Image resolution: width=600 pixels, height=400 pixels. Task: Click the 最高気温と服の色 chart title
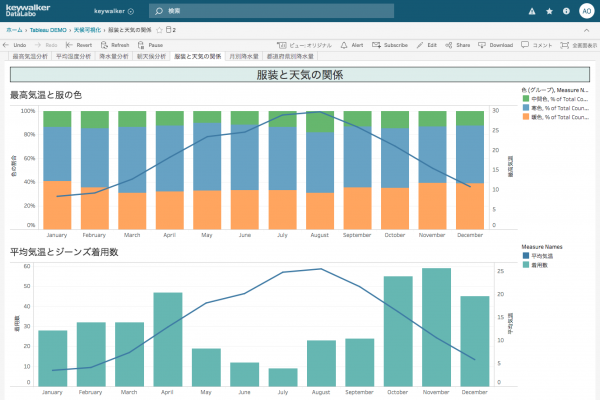[x=46, y=95]
